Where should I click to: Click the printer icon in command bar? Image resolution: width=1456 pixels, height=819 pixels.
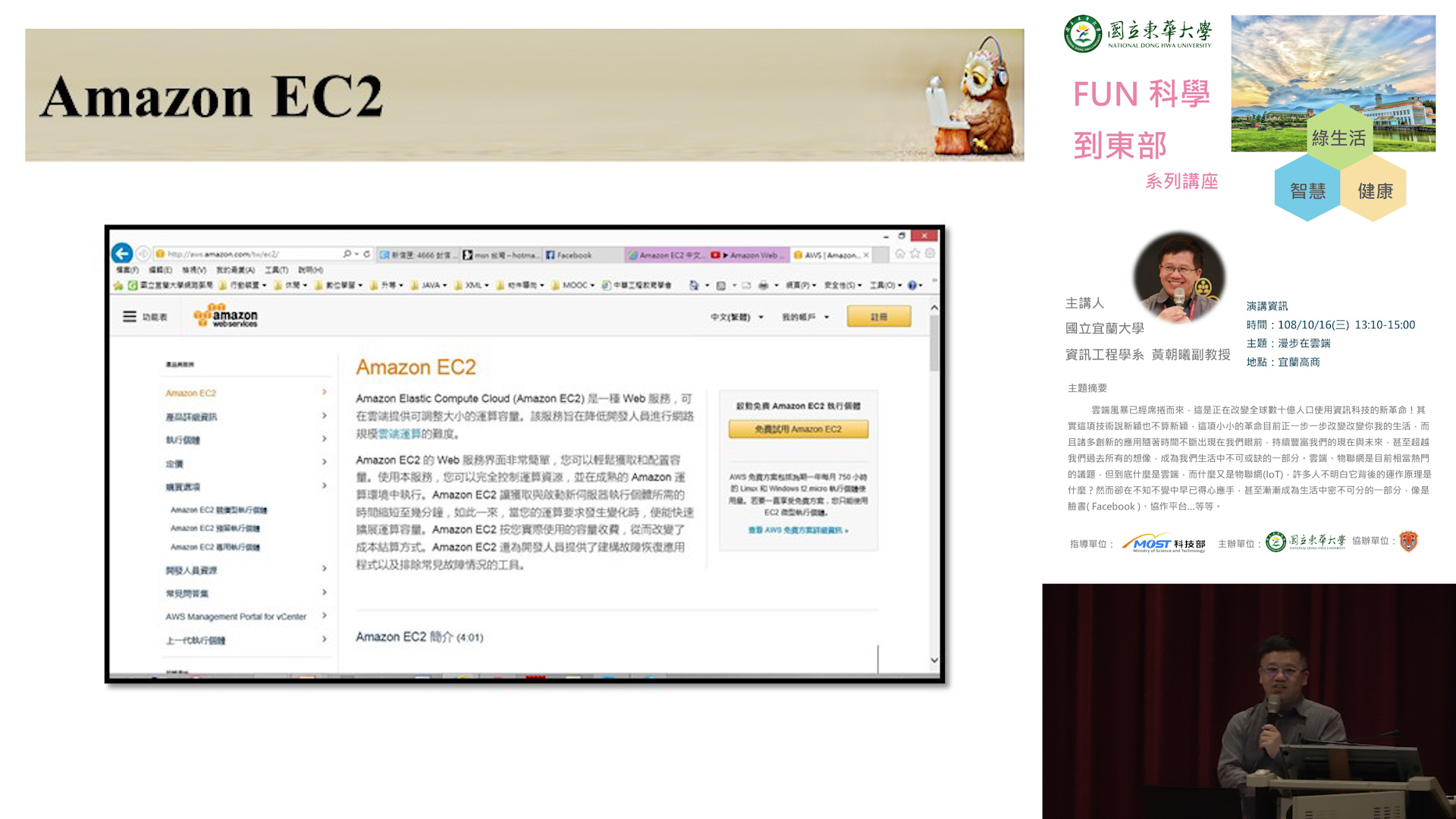coord(763,285)
